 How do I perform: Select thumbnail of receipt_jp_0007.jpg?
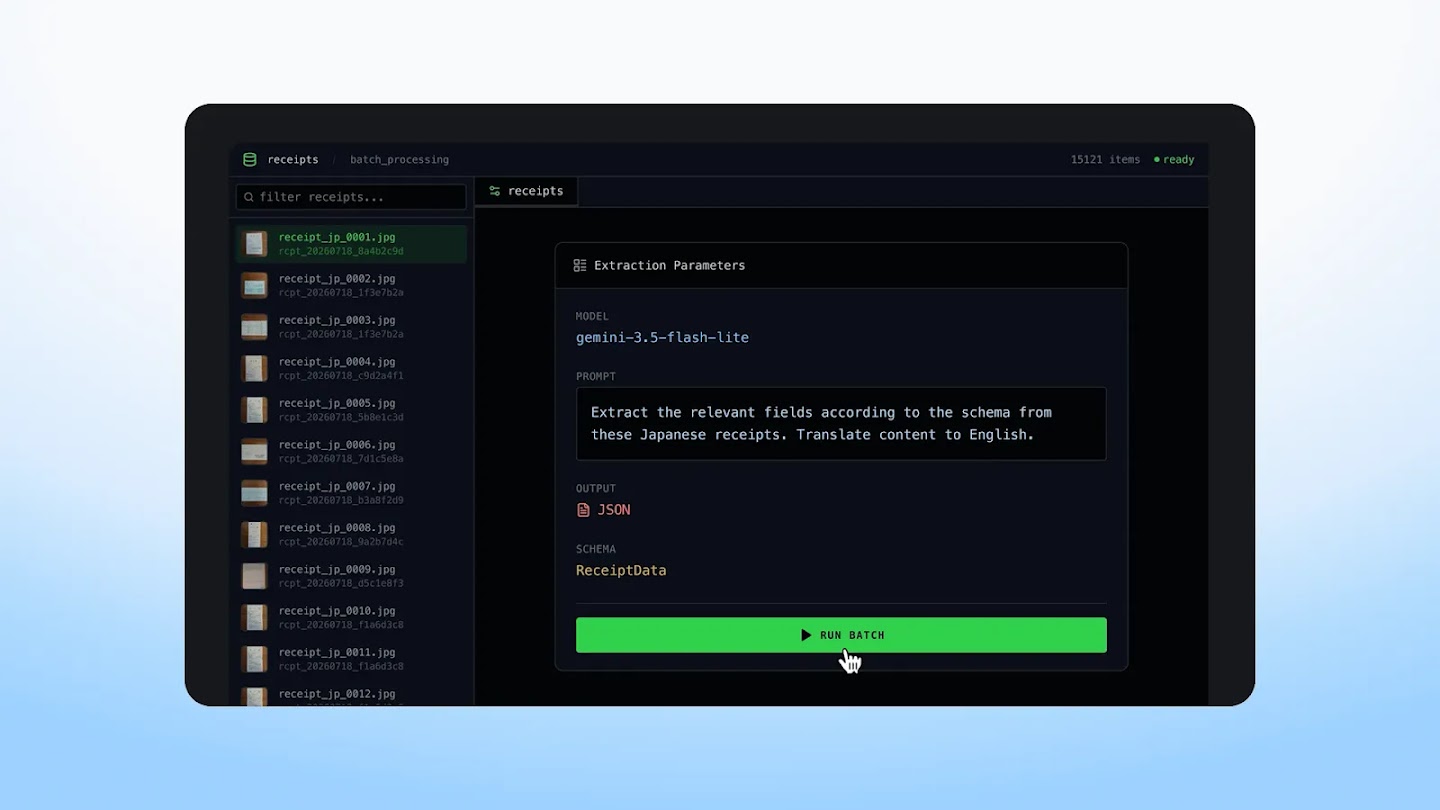pos(254,493)
